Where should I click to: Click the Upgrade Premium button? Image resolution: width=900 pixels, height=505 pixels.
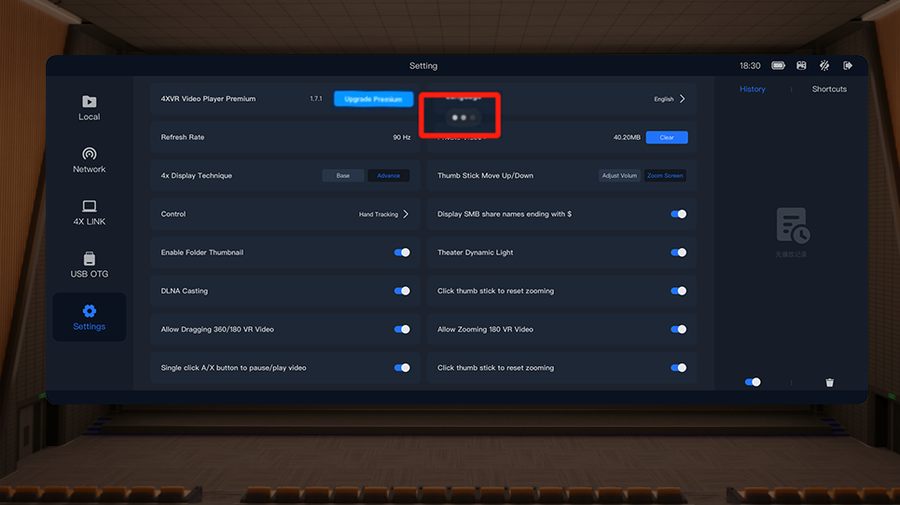click(373, 99)
